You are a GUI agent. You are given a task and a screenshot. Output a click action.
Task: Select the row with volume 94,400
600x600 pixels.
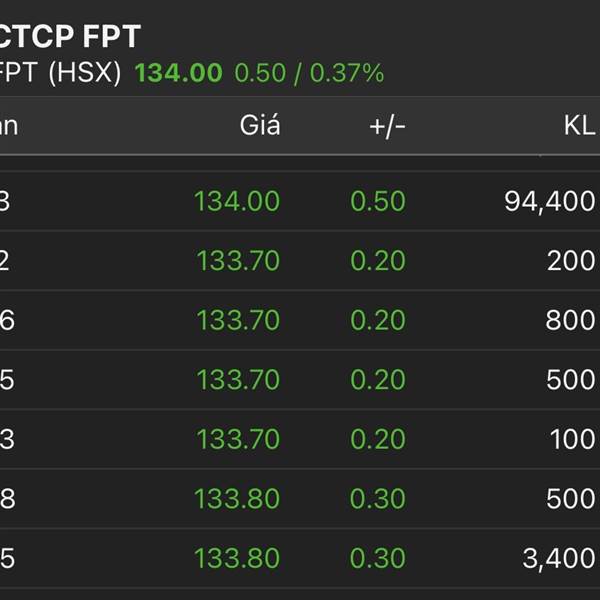click(300, 201)
